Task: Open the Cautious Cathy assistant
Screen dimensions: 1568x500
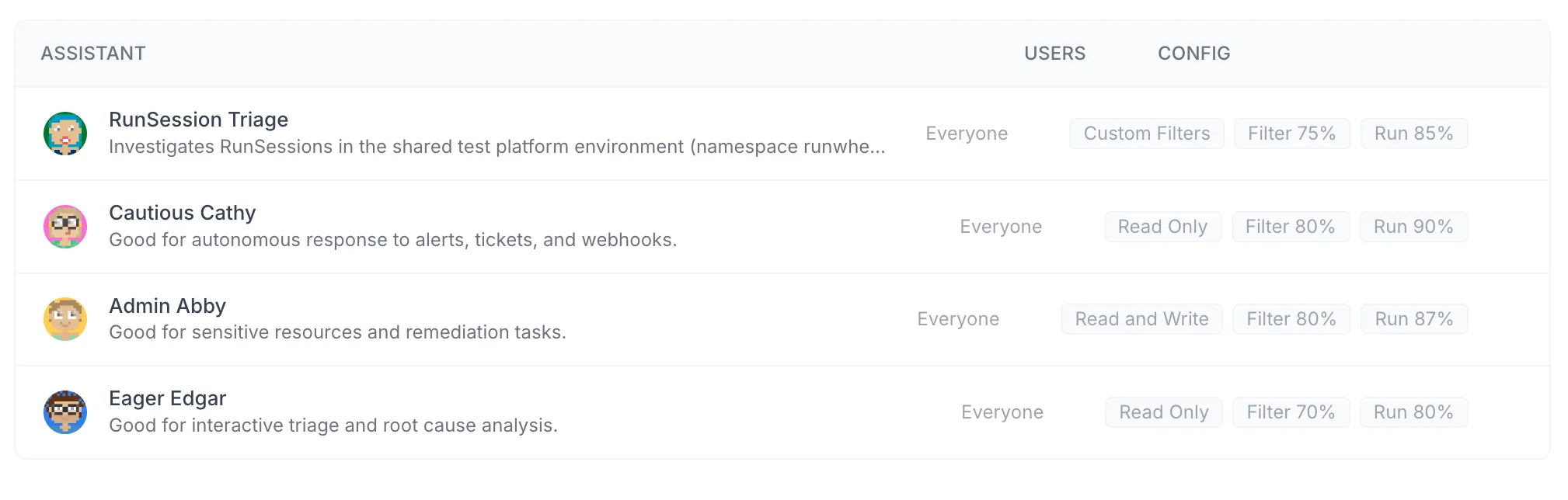Action: (182, 213)
